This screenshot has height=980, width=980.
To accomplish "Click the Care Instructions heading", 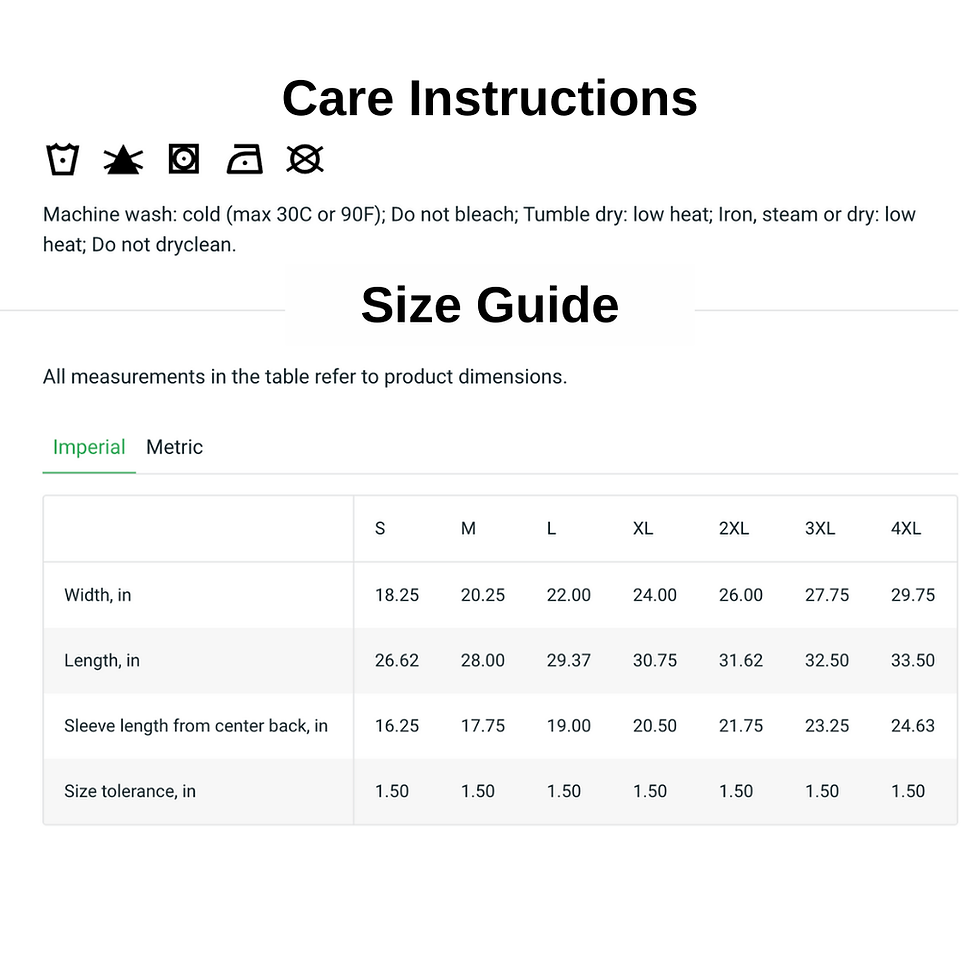I will [x=490, y=98].
